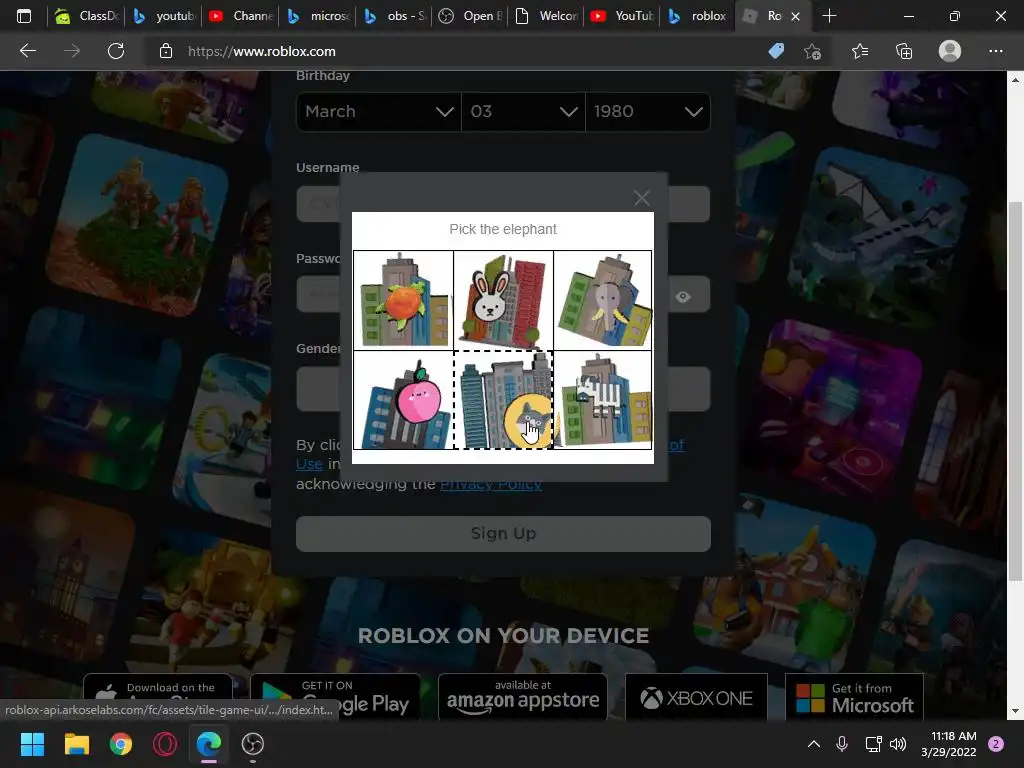Select the pink peach tile

pyautogui.click(x=403, y=400)
